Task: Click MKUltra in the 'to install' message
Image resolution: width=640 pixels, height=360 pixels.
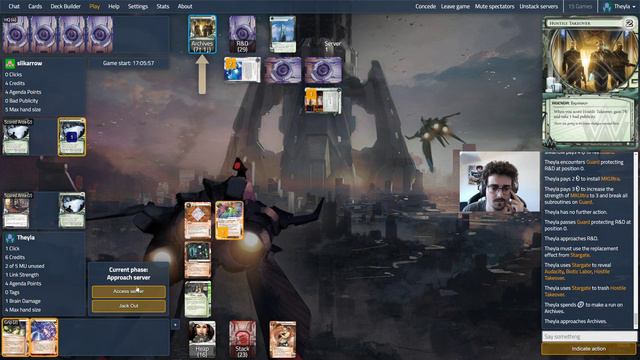Action: (x=610, y=179)
